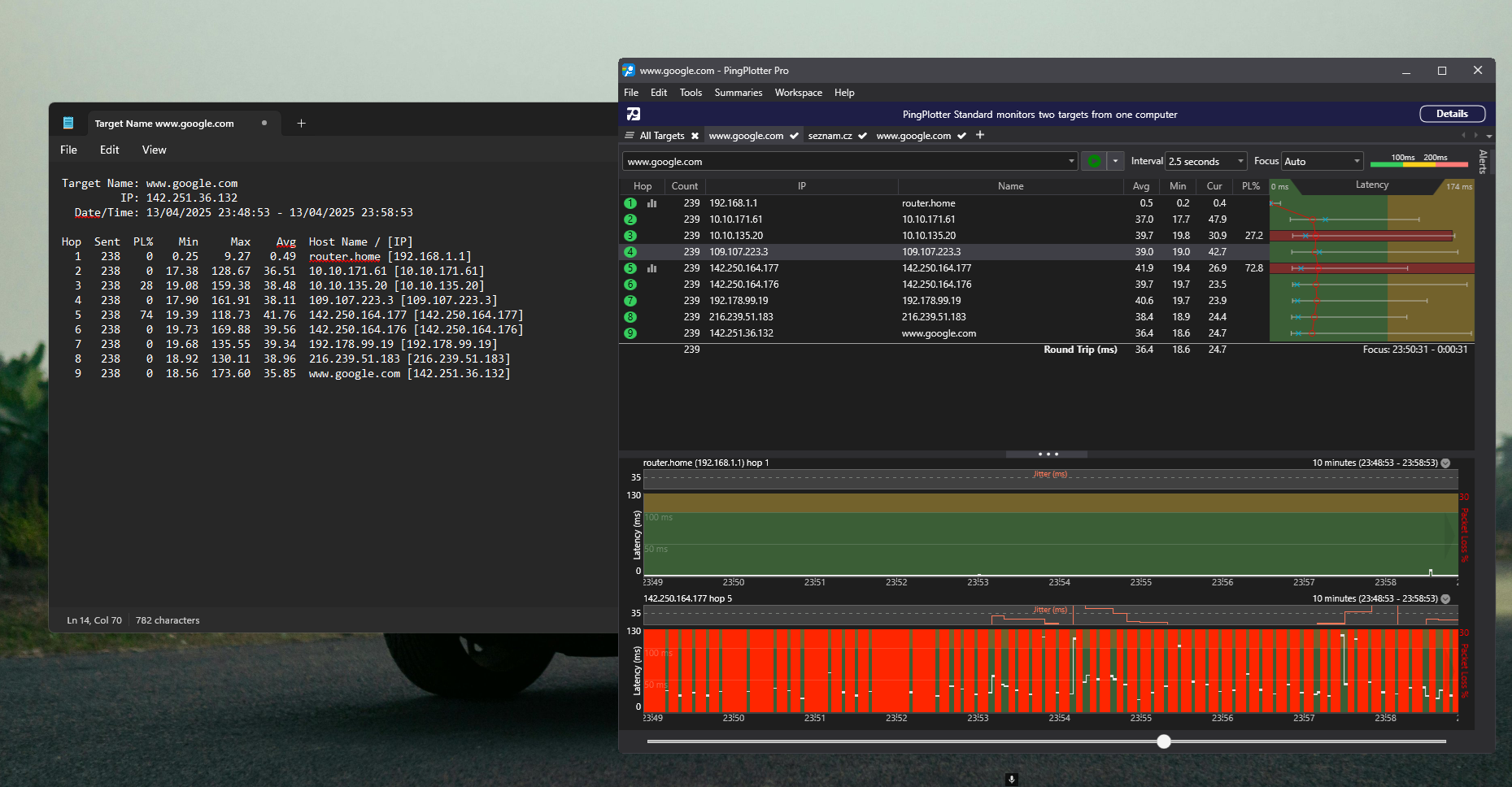Click the green hop 8 circle icon
Viewport: 1512px width, 787px height.
630,317
